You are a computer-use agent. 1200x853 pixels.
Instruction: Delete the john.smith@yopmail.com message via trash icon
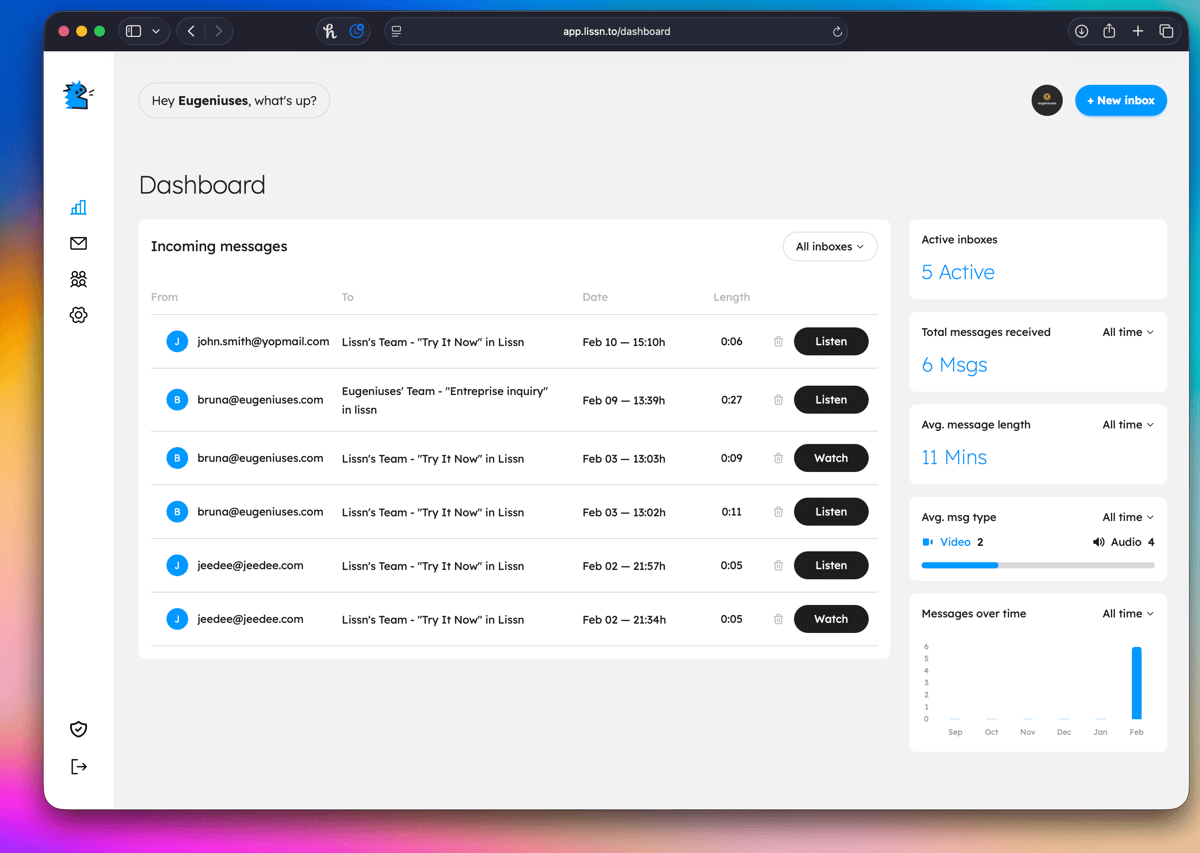778,342
